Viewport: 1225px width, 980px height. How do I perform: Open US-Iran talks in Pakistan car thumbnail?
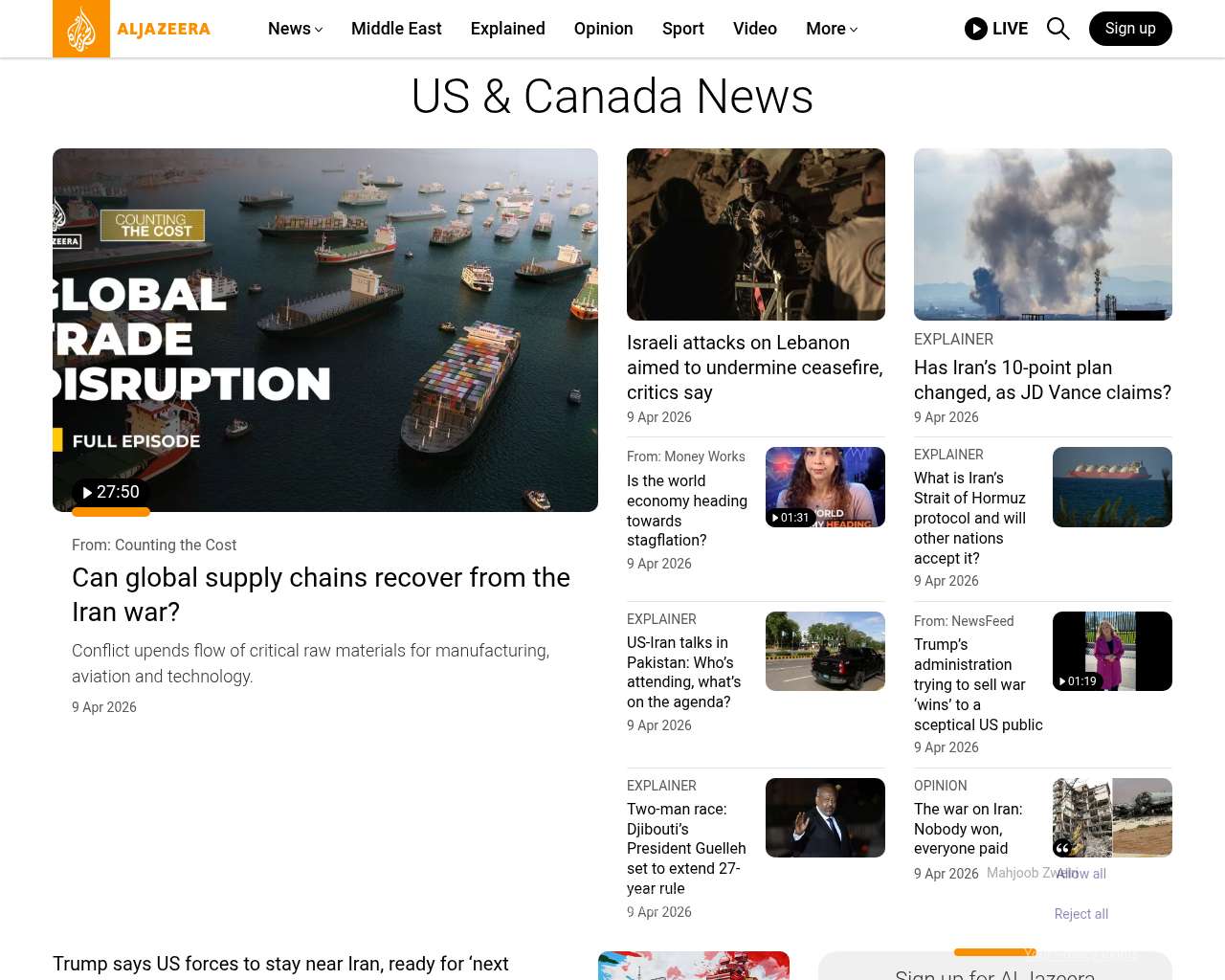tap(825, 652)
